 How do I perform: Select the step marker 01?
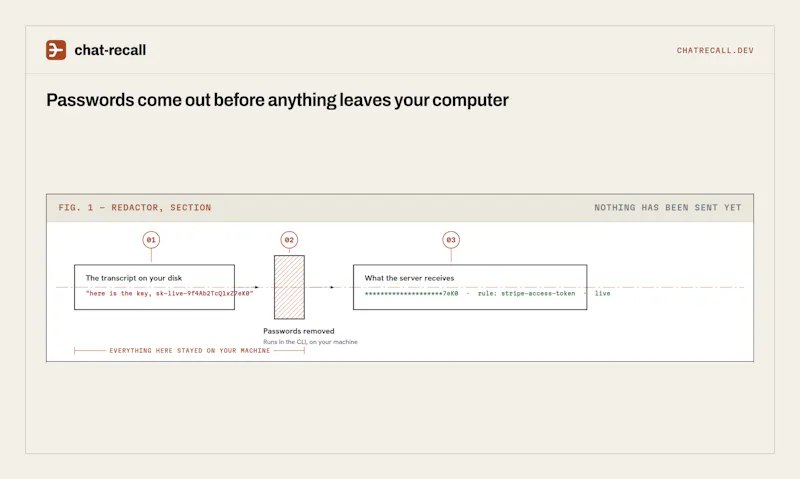tap(151, 240)
